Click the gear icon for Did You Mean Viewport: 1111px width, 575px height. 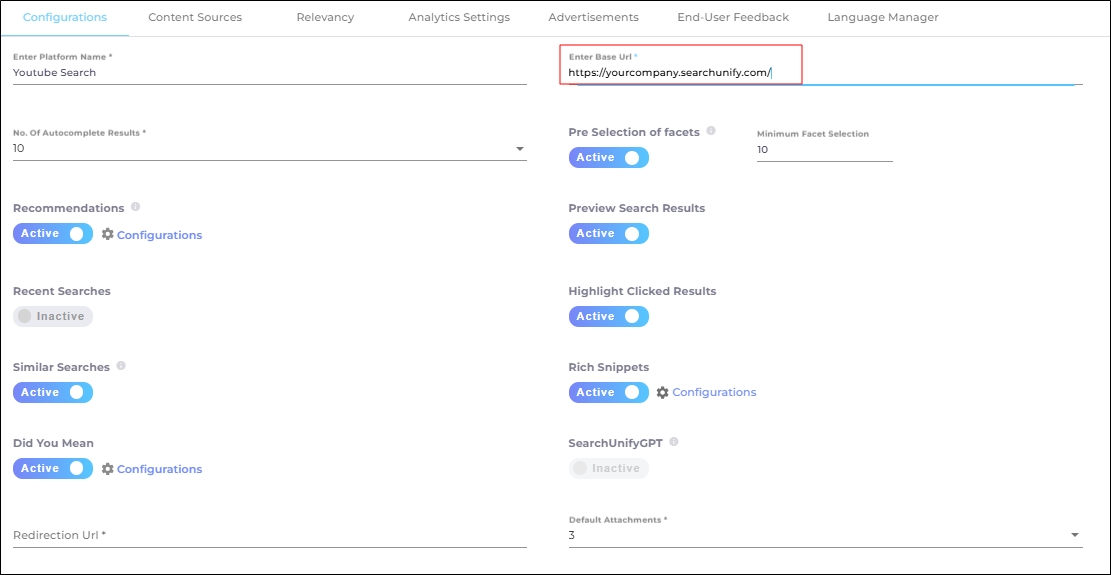coord(108,468)
